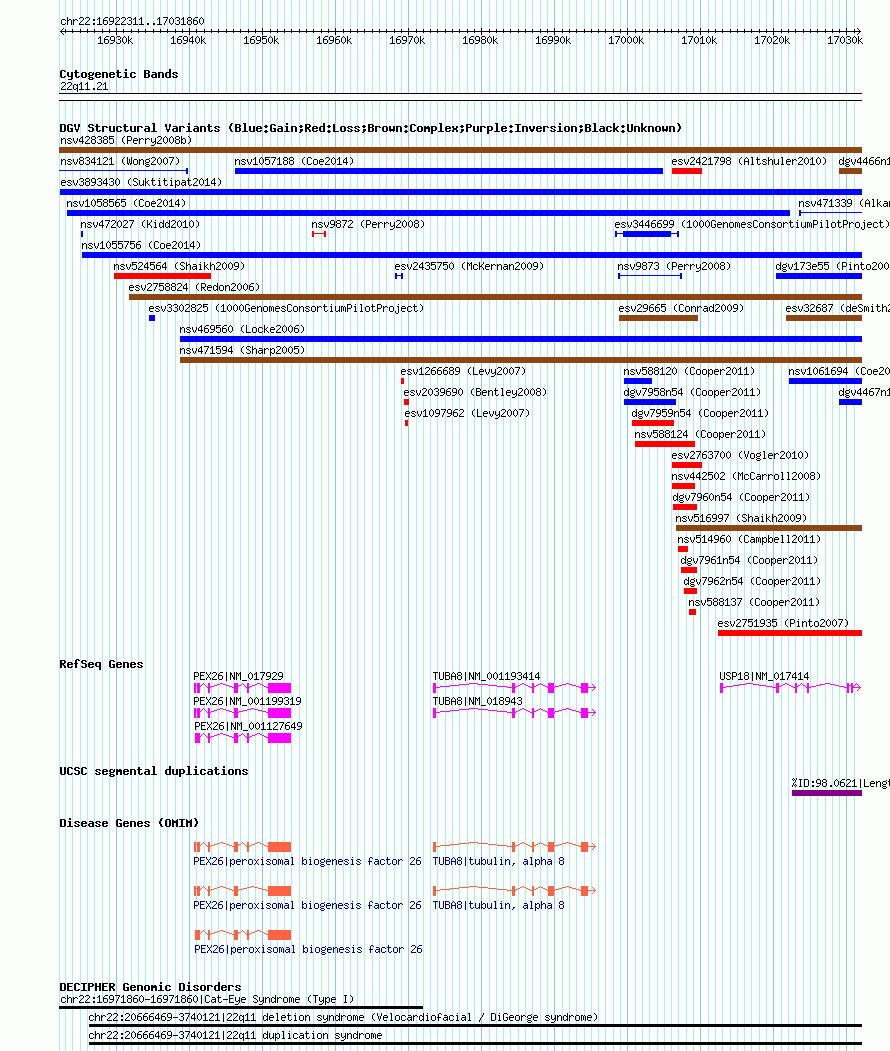The width and height of the screenshot is (890, 1051).
Task: Click Cat-Eye Syndrome (Type I) entry
Action: pyautogui.click(x=207, y=999)
